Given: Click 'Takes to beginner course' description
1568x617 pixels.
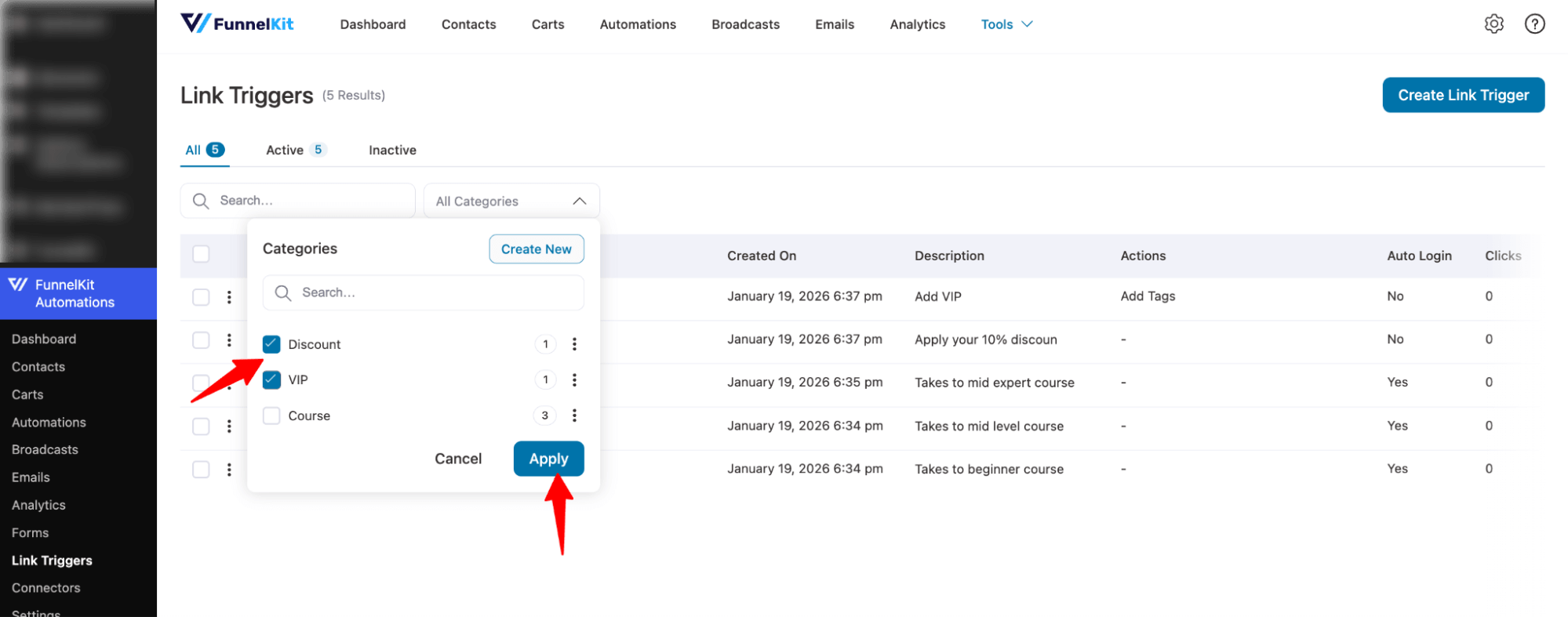Looking at the screenshot, I should 988,469.
